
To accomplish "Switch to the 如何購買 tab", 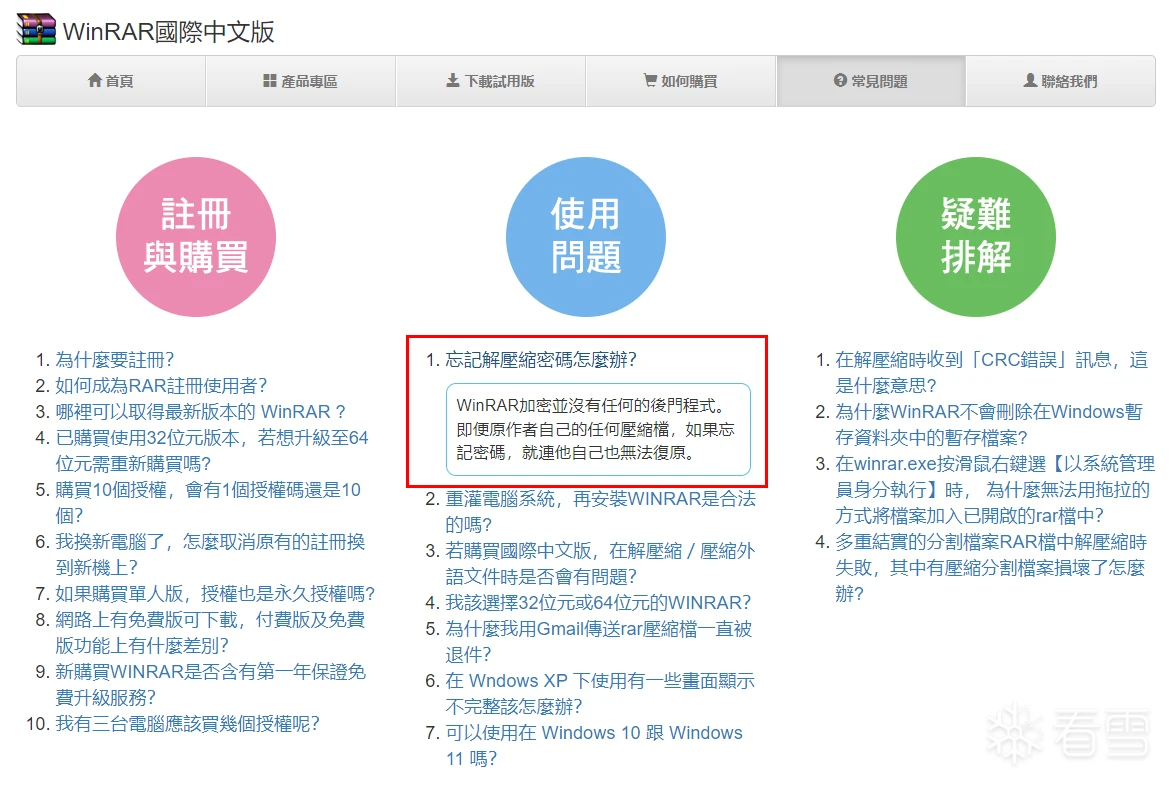I will 680,81.
